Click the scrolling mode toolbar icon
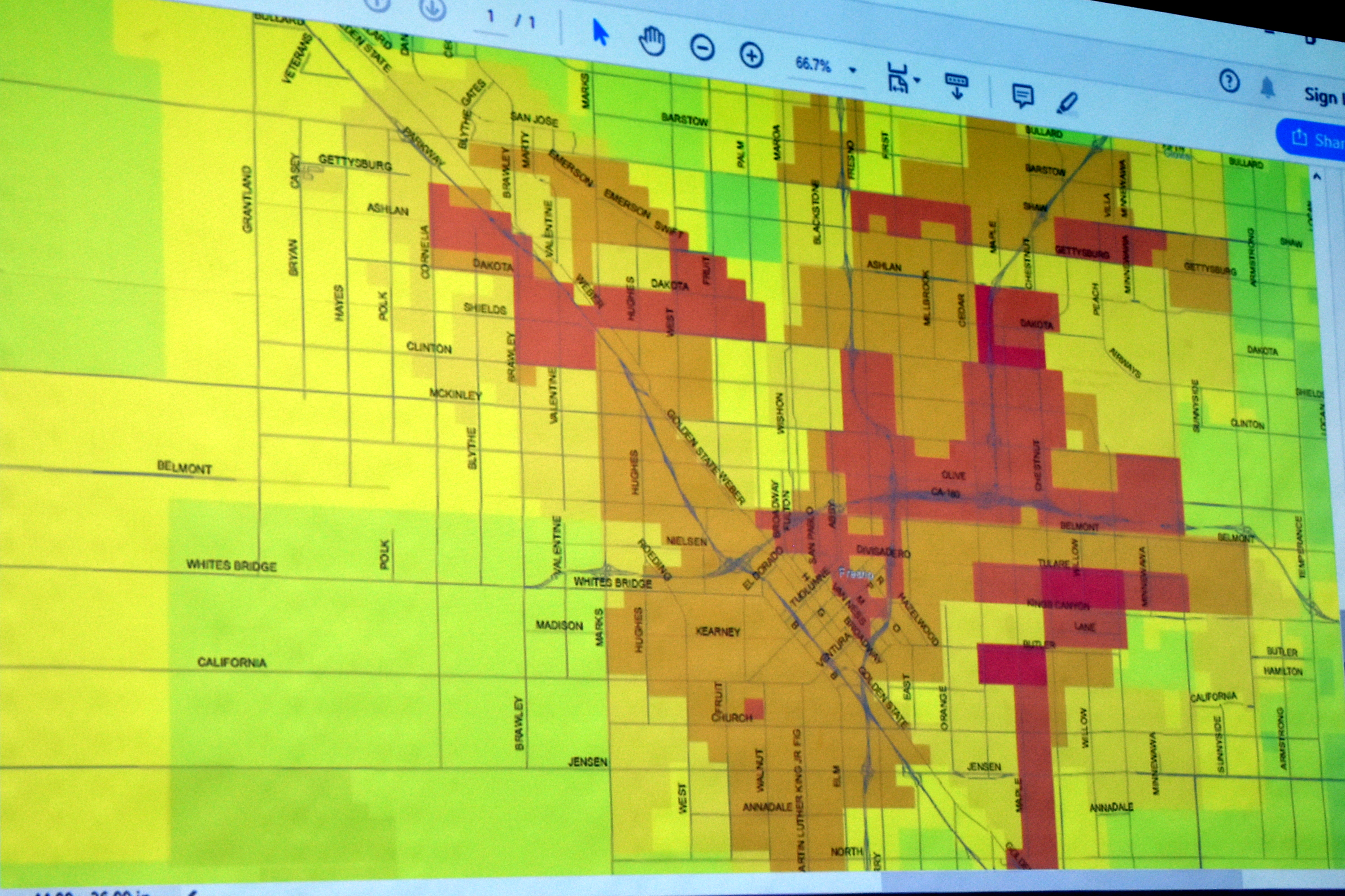The image size is (1345, 896). pos(957,86)
